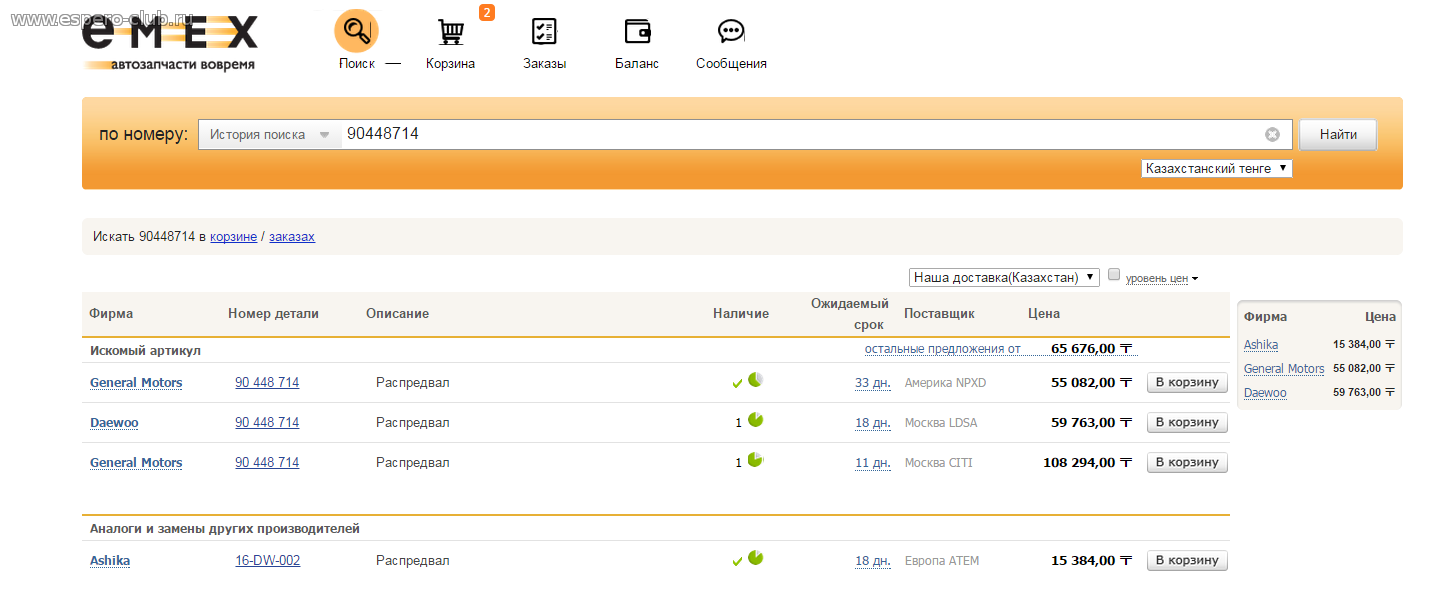
Task: Click supplier text Европа ATEM
Action: tap(942, 561)
